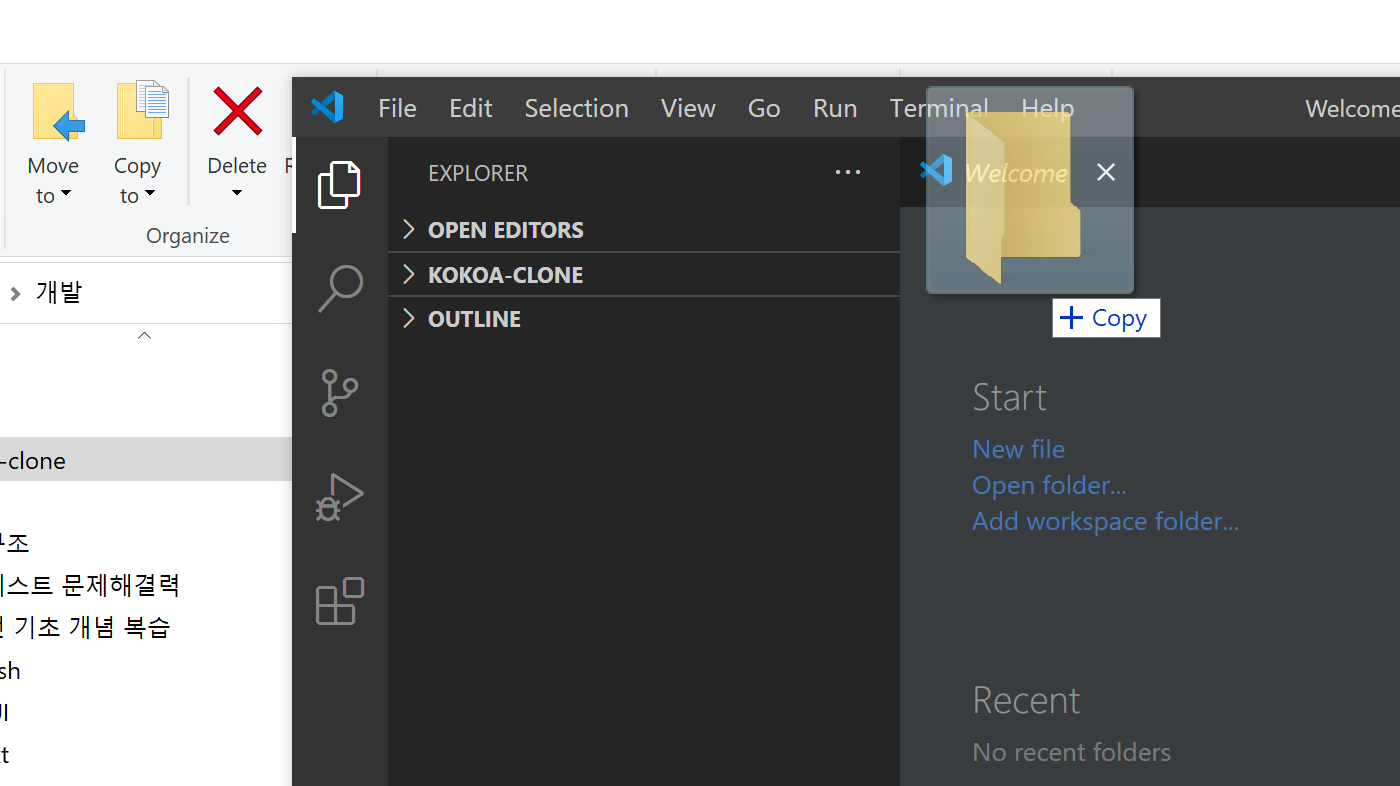Click the Copy to icon in File Explorer
The image size is (1400, 786).
(x=142, y=110)
